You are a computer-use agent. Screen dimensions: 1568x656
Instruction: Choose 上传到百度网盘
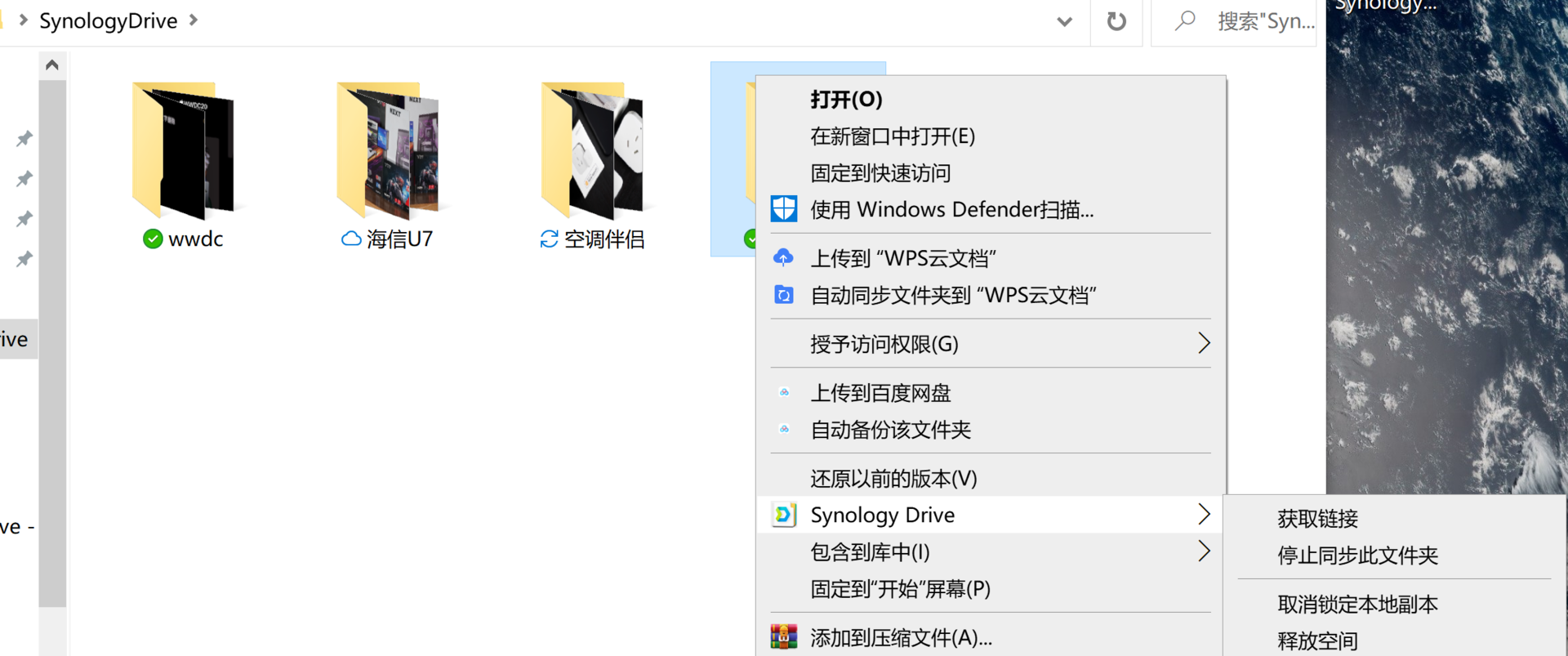[x=991, y=392]
